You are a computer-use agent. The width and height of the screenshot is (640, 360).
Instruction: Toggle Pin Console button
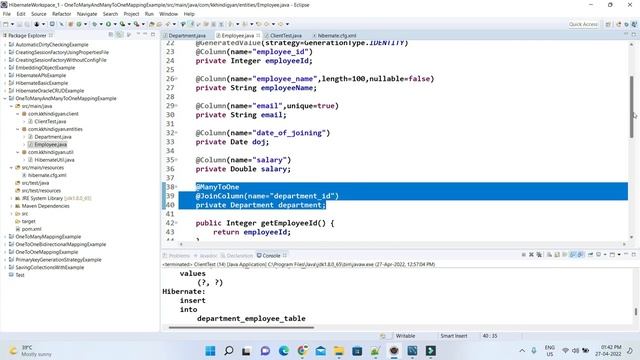point(591,255)
